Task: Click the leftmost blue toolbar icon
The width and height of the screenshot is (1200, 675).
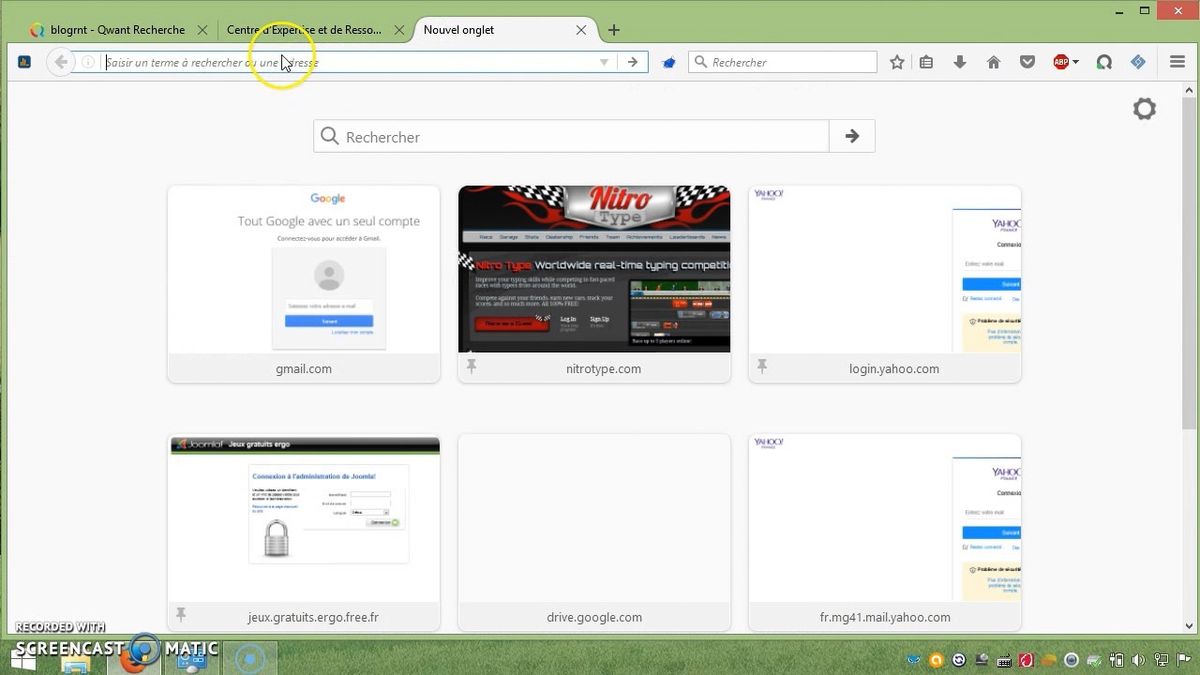Action: (x=25, y=62)
